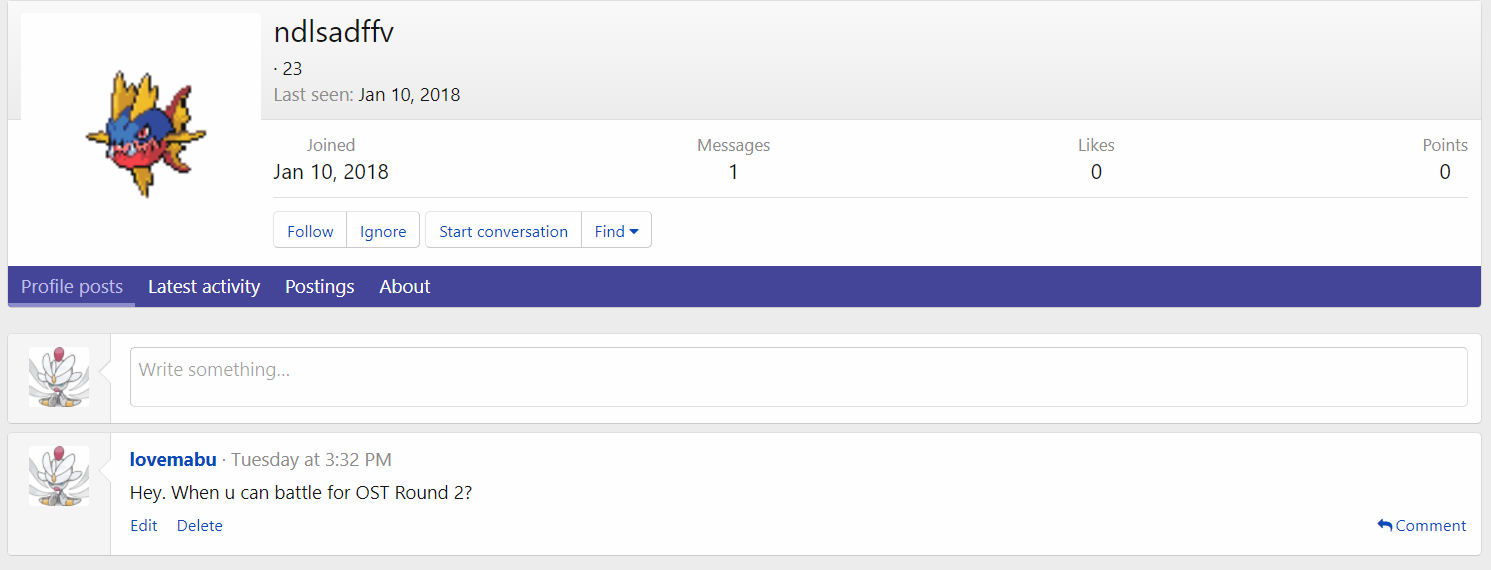The image size is (1491, 570).
Task: Click the avatar beside the Write something box
Action: [x=59, y=377]
